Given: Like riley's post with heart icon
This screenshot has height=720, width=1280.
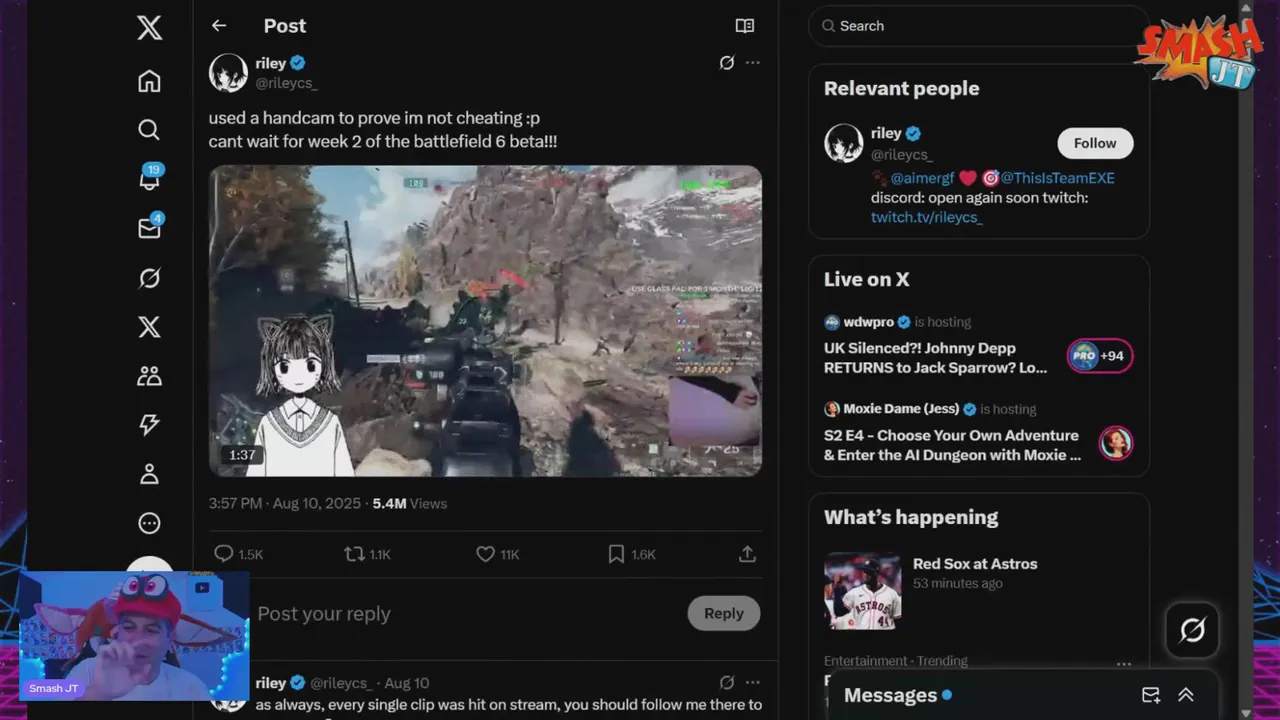Looking at the screenshot, I should [485, 554].
